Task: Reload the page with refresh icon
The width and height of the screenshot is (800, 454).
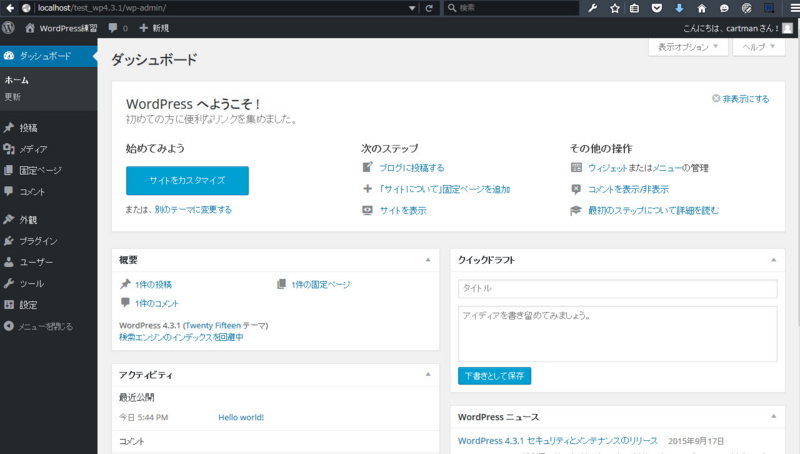Action: (429, 8)
